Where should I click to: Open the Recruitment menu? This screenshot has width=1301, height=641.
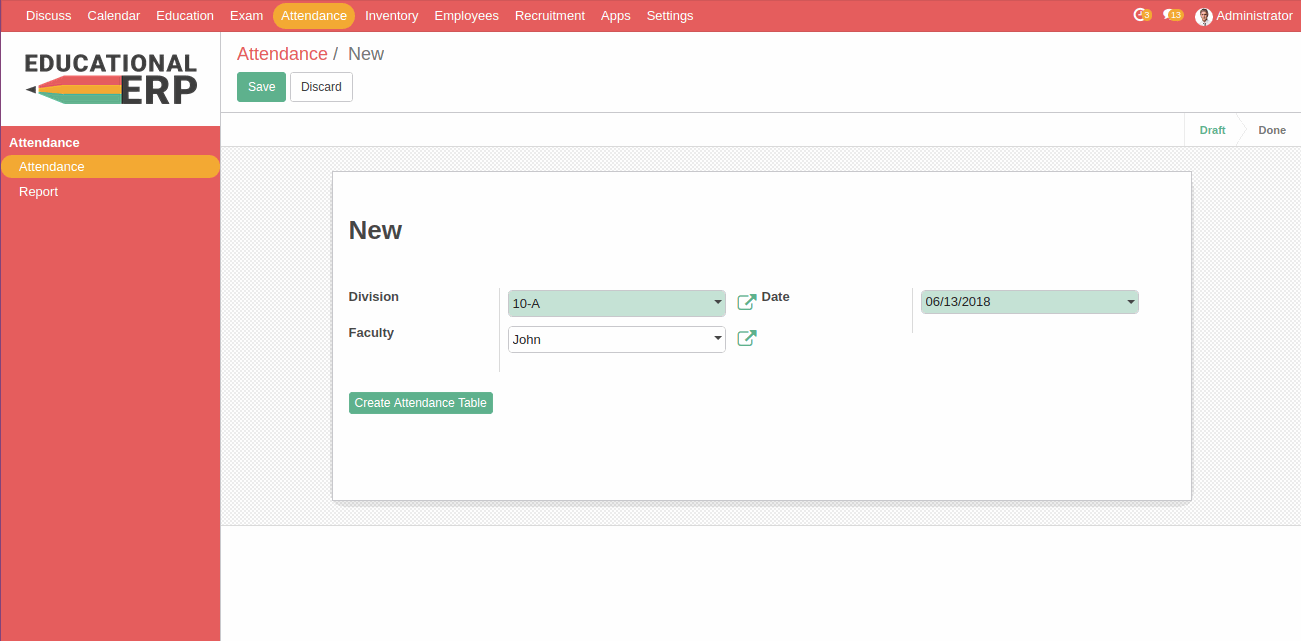[x=549, y=16]
